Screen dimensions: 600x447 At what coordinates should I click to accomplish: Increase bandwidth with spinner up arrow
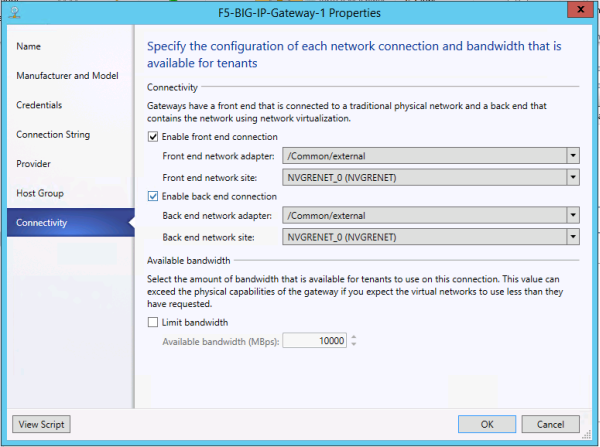(354, 337)
